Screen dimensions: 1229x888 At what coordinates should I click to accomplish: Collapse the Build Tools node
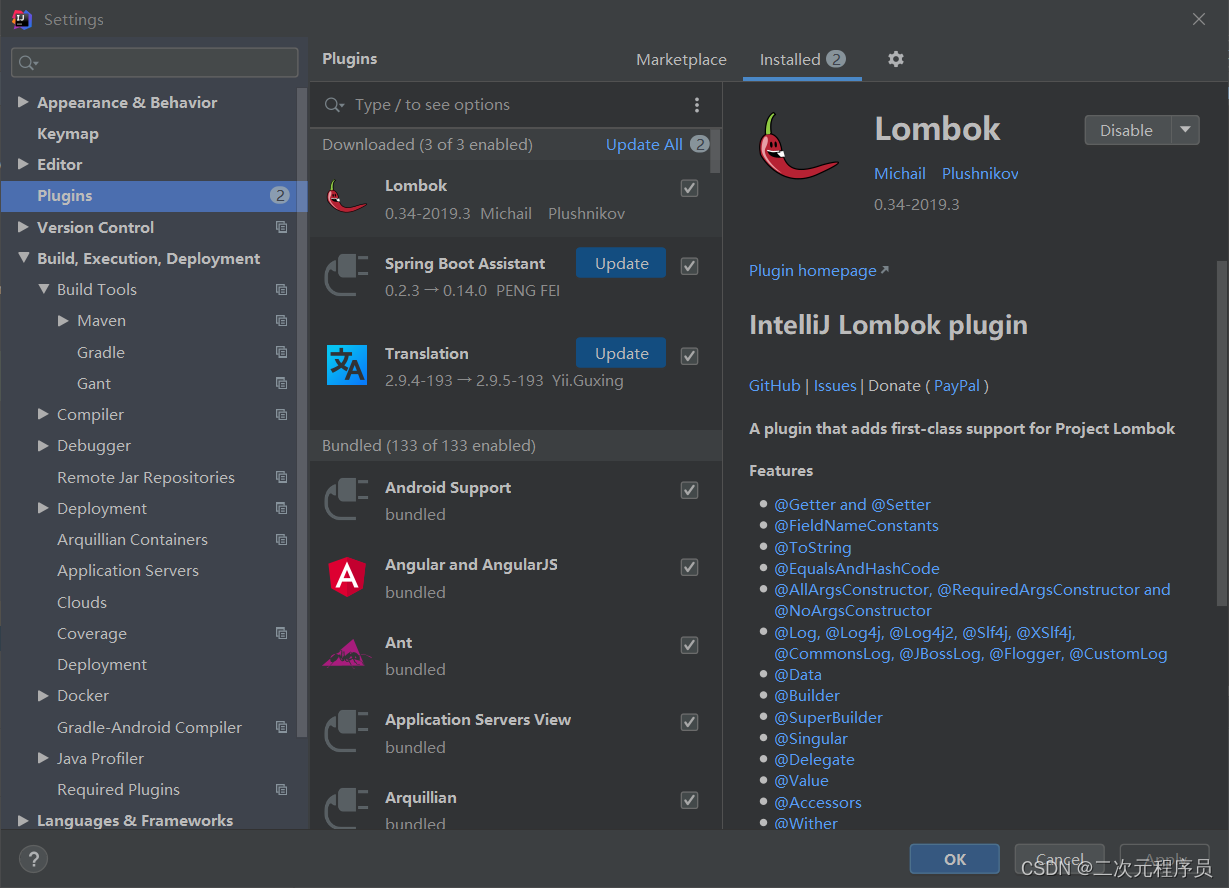[x=43, y=289]
